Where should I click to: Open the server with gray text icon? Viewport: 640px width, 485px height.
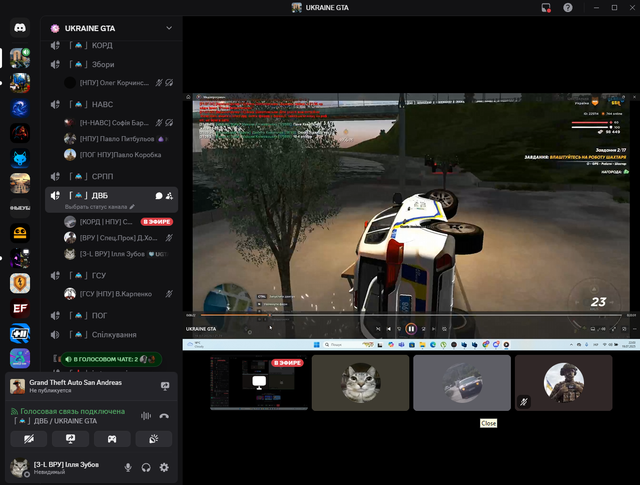[20, 208]
